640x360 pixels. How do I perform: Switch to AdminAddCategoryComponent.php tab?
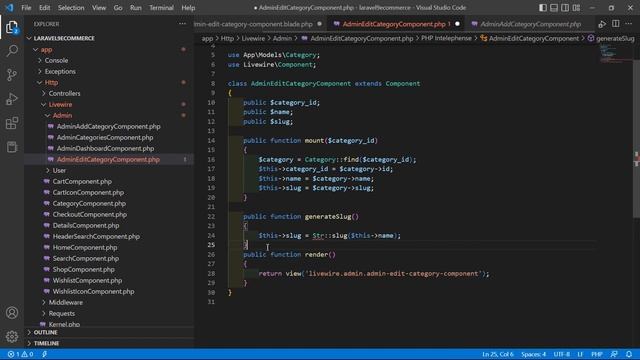[529, 24]
